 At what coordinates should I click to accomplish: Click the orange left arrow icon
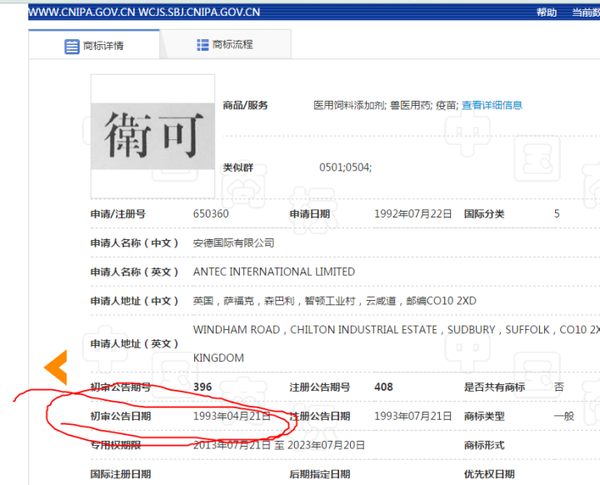[56, 367]
